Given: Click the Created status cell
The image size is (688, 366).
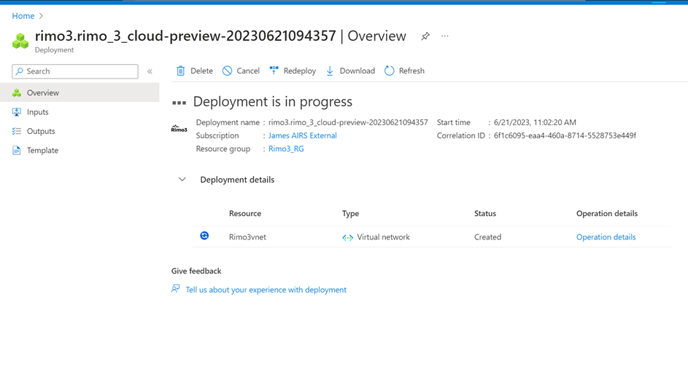Looking at the screenshot, I should coord(487,237).
